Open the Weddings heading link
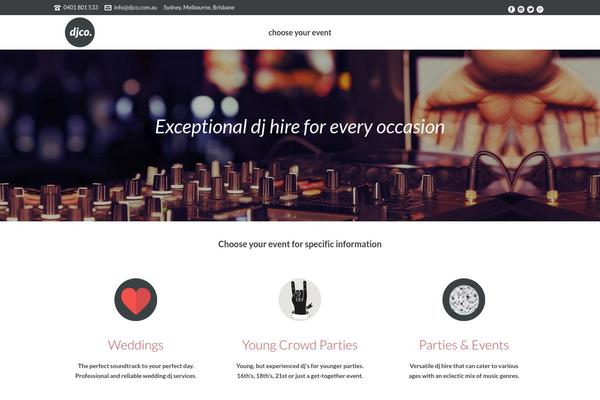This screenshot has height=400, width=600. (135, 345)
